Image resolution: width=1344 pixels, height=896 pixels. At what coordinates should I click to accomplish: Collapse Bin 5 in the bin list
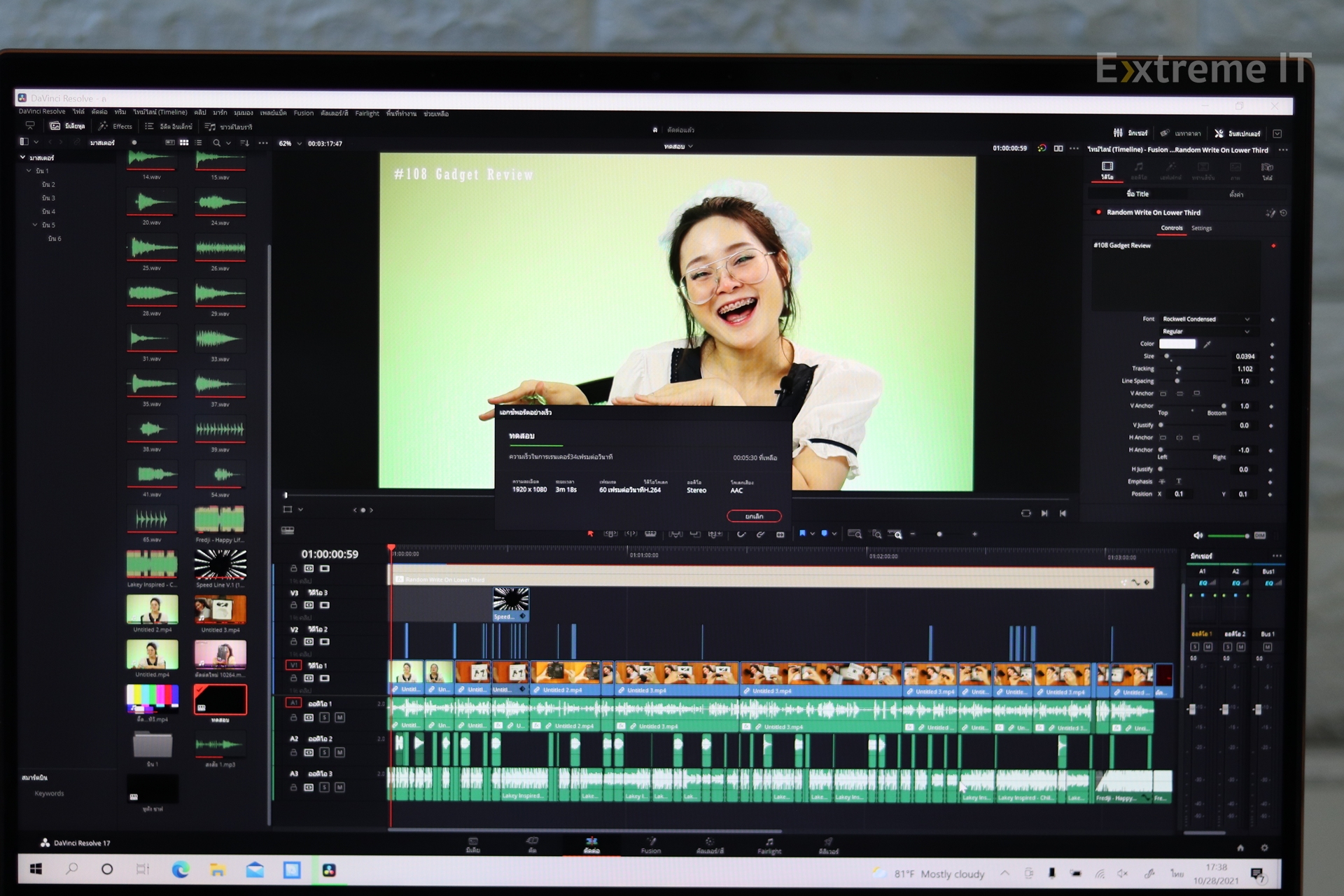(35, 225)
